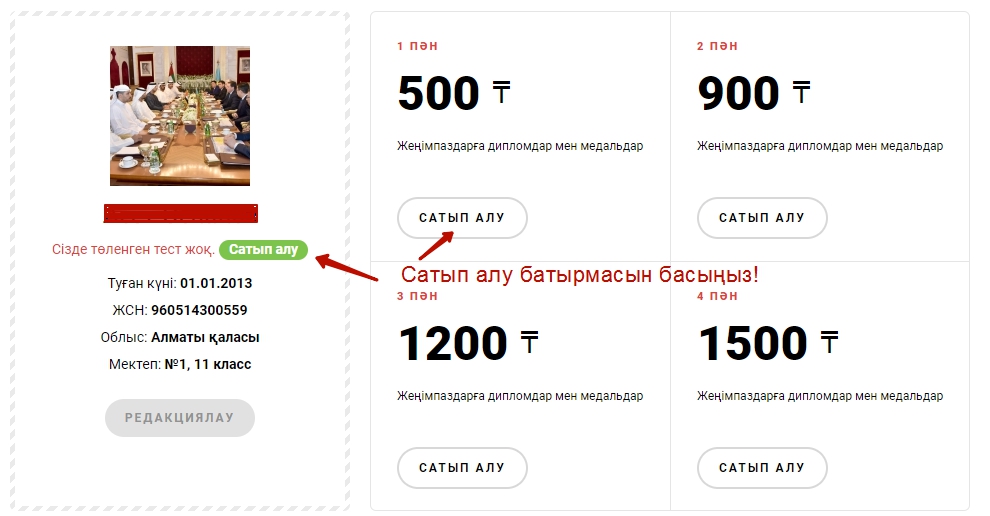
Task: Click the green Сатып алу badge
Action: pos(263,249)
